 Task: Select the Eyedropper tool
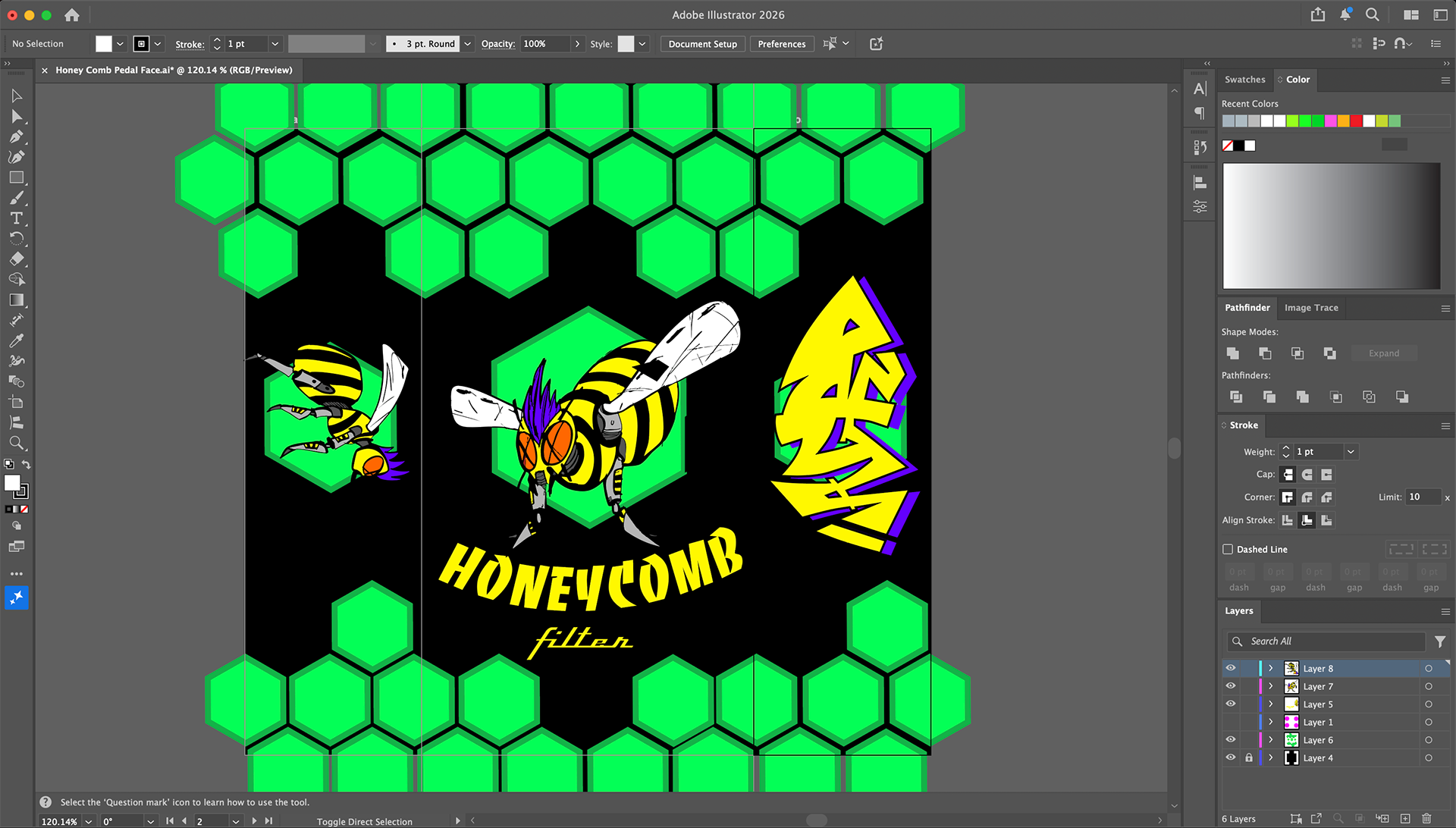point(17,340)
